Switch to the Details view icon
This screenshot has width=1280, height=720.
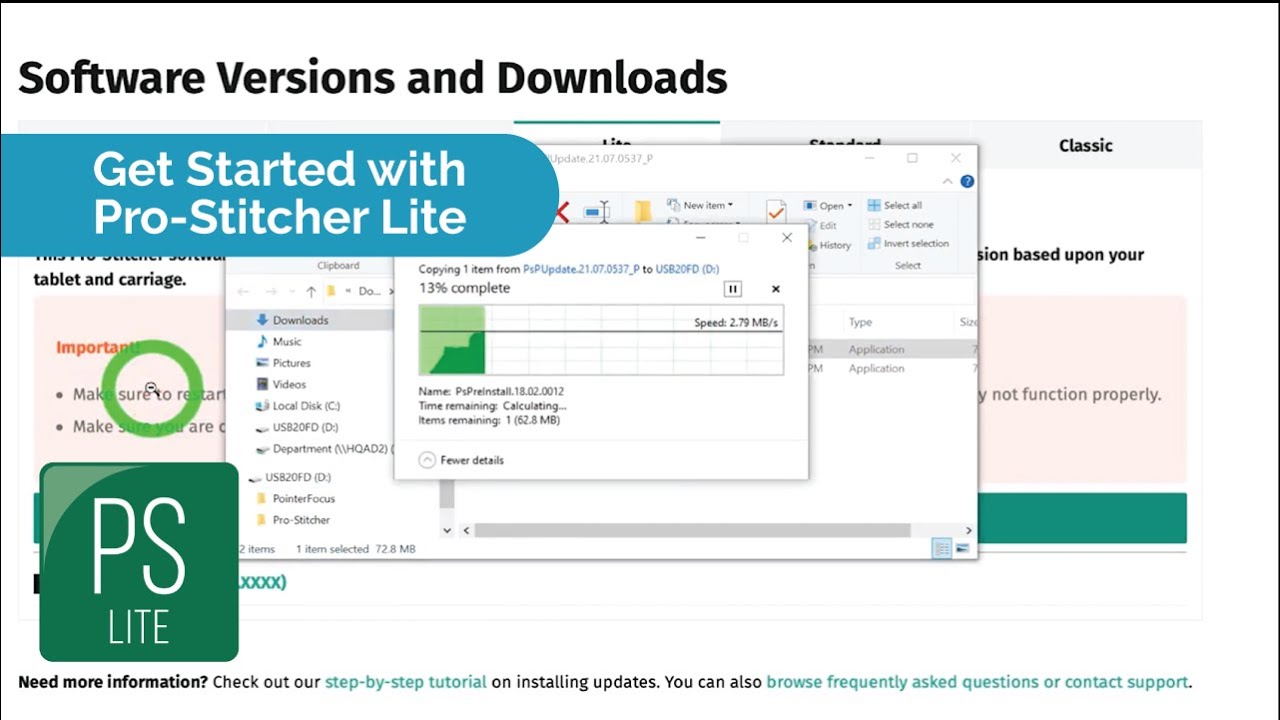(941, 548)
